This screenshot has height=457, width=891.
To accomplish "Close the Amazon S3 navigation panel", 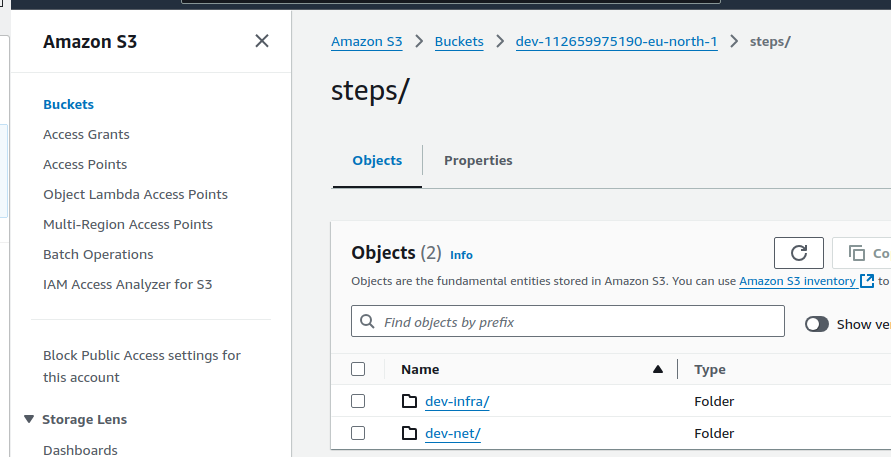I will tap(261, 41).
